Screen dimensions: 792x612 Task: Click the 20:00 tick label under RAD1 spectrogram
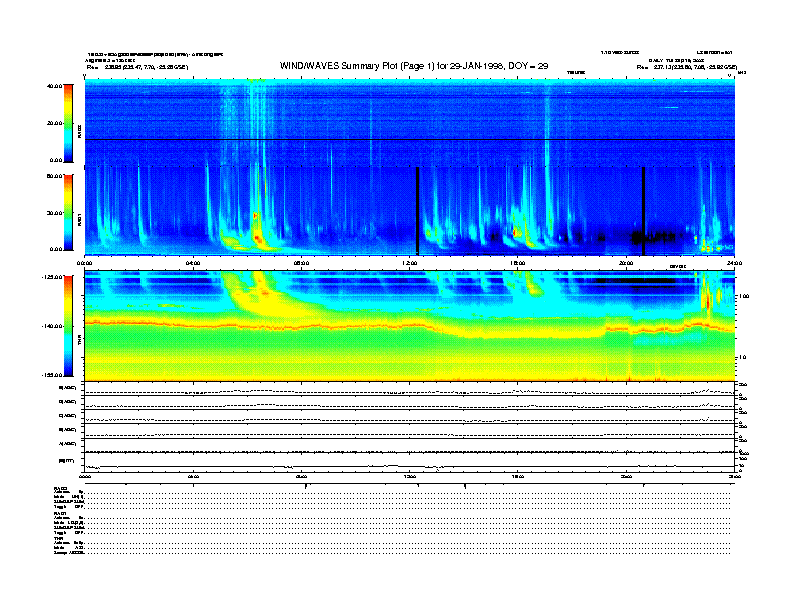(x=626, y=263)
